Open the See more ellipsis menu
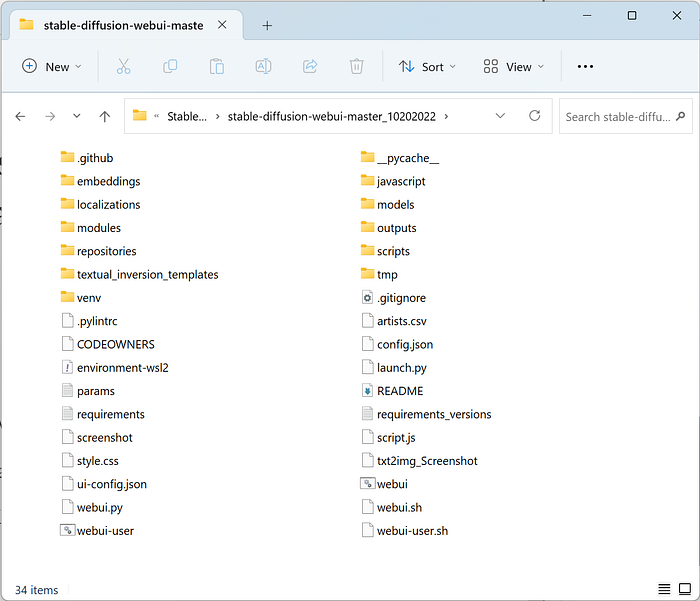 [x=585, y=67]
